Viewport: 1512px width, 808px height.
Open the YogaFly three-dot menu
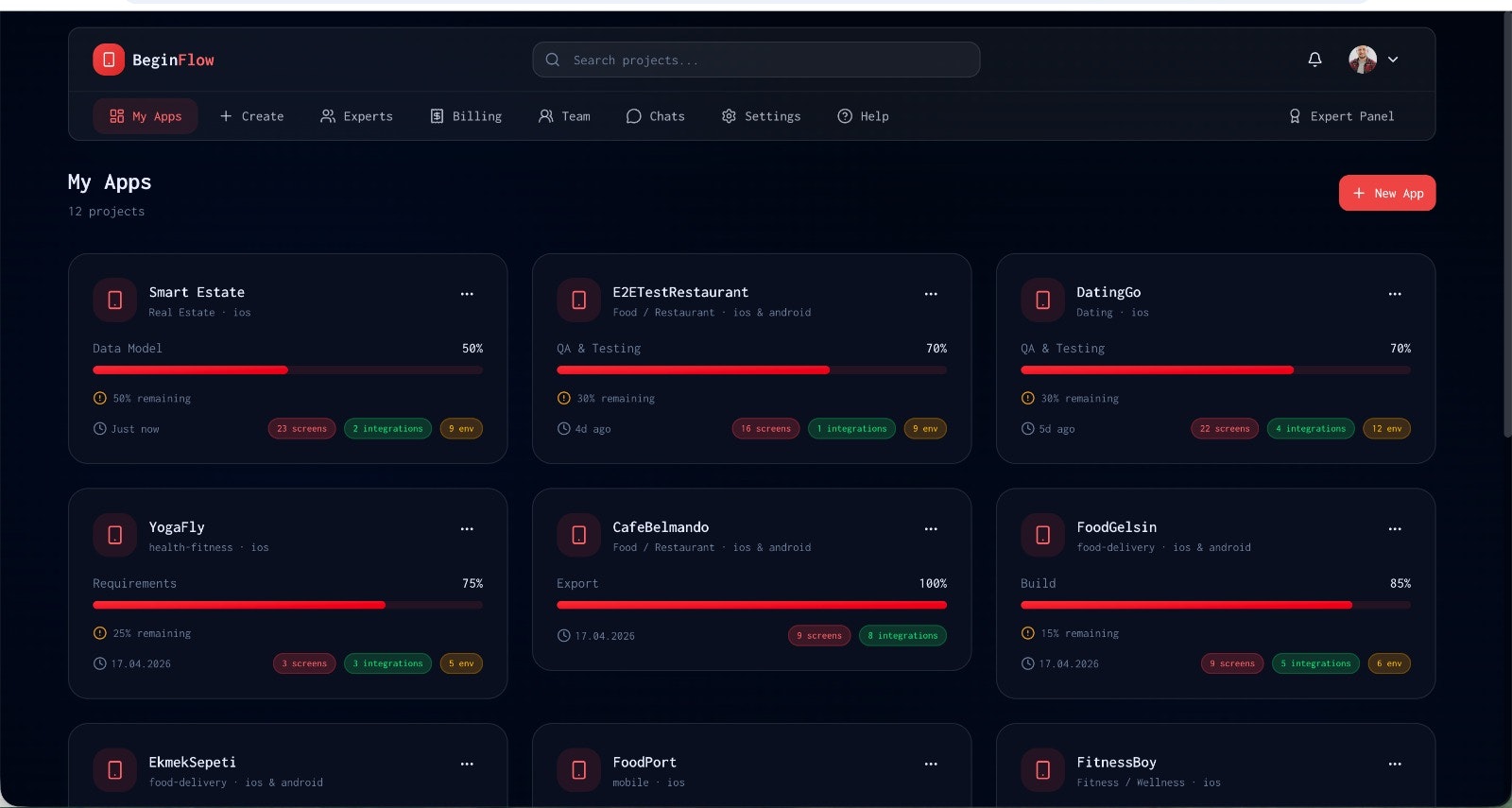coord(467,529)
